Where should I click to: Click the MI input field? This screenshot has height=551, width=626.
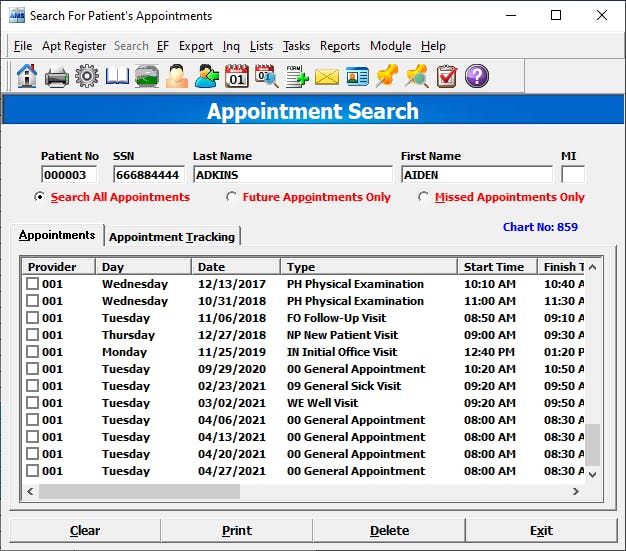click(x=573, y=175)
